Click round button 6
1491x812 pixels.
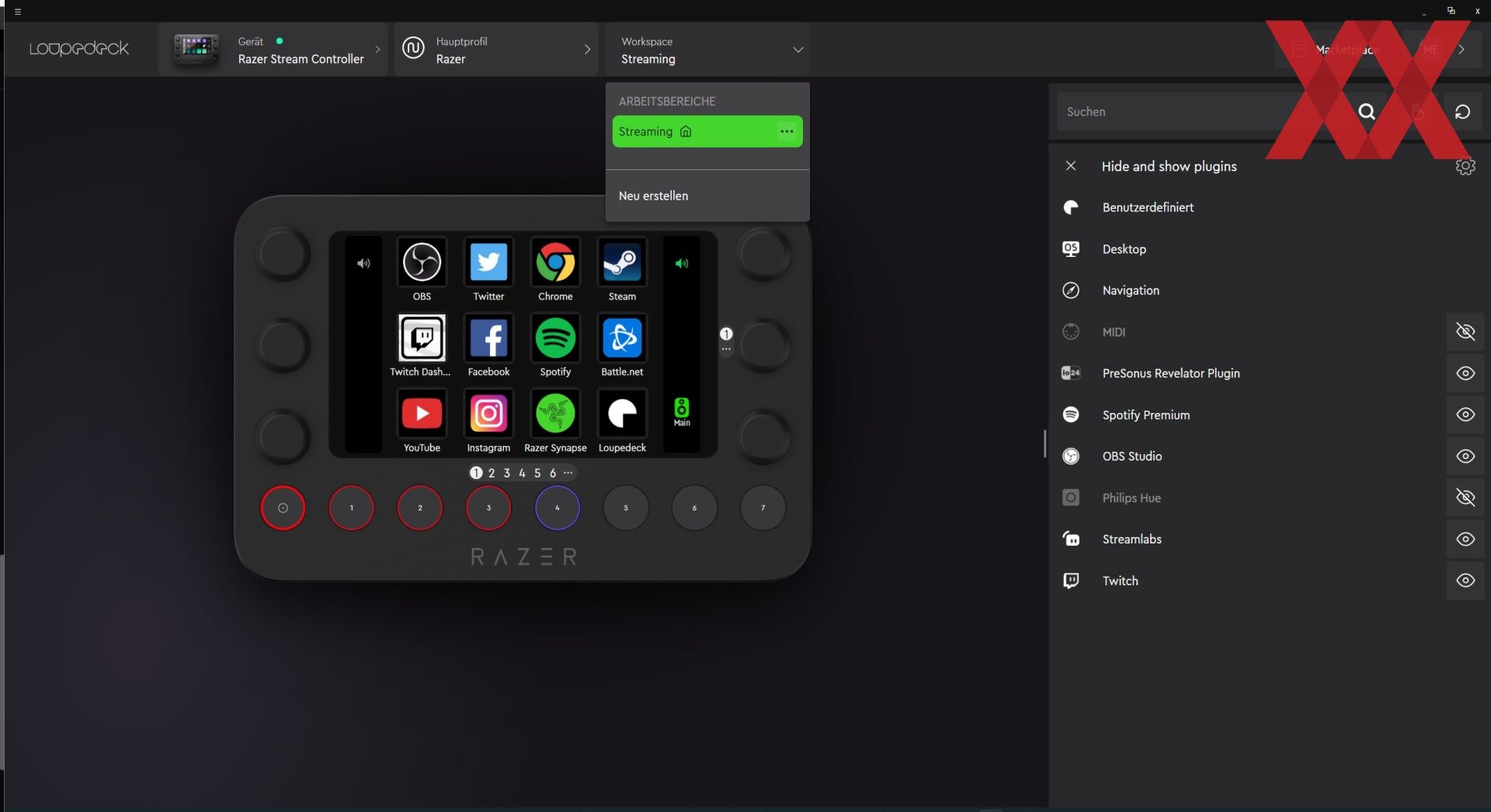click(694, 508)
